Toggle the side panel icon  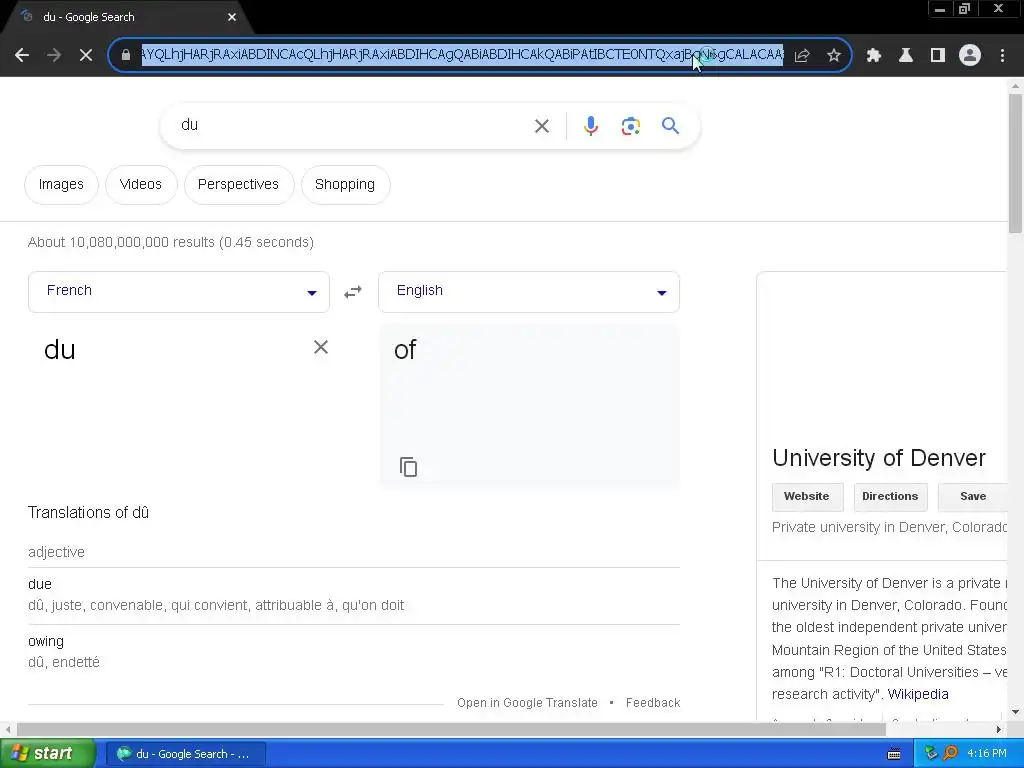(938, 55)
